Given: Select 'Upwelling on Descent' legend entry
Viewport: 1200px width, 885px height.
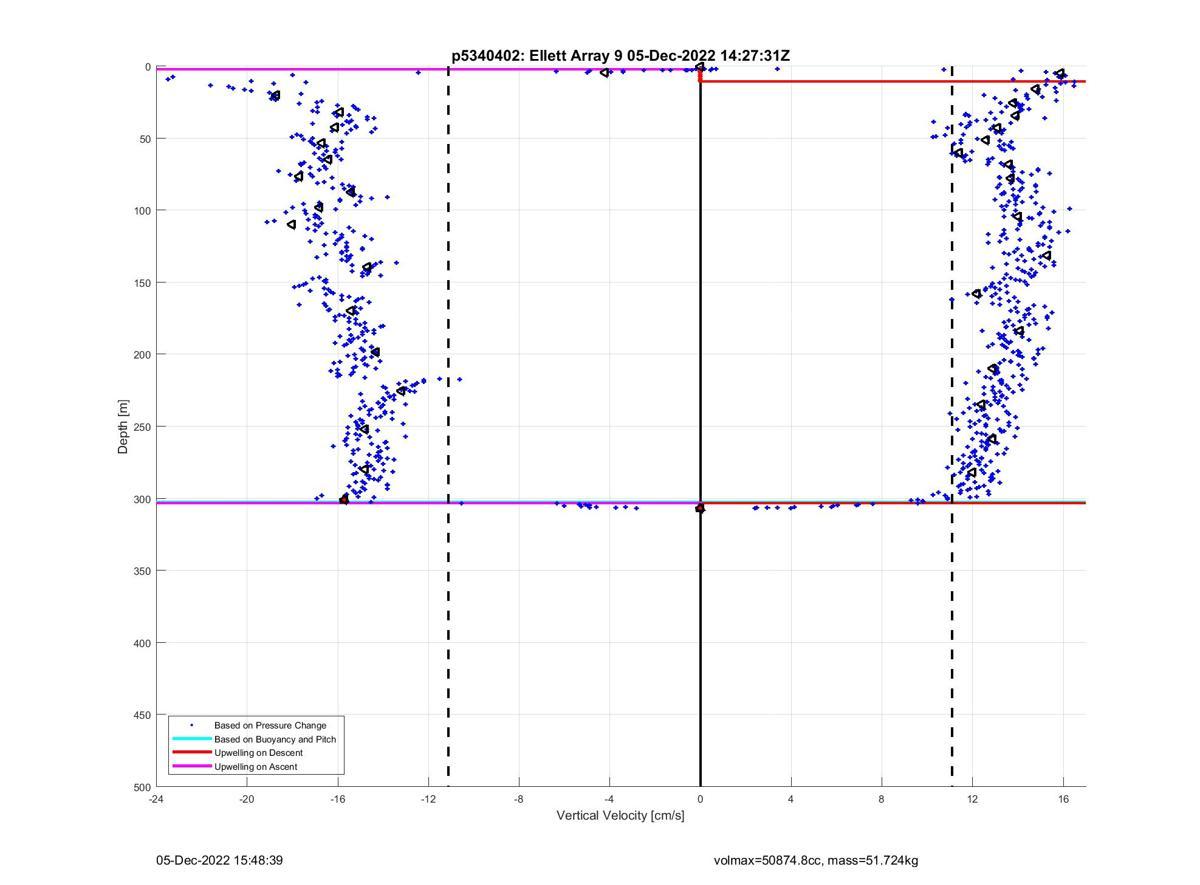Looking at the screenshot, I should coord(258,753).
